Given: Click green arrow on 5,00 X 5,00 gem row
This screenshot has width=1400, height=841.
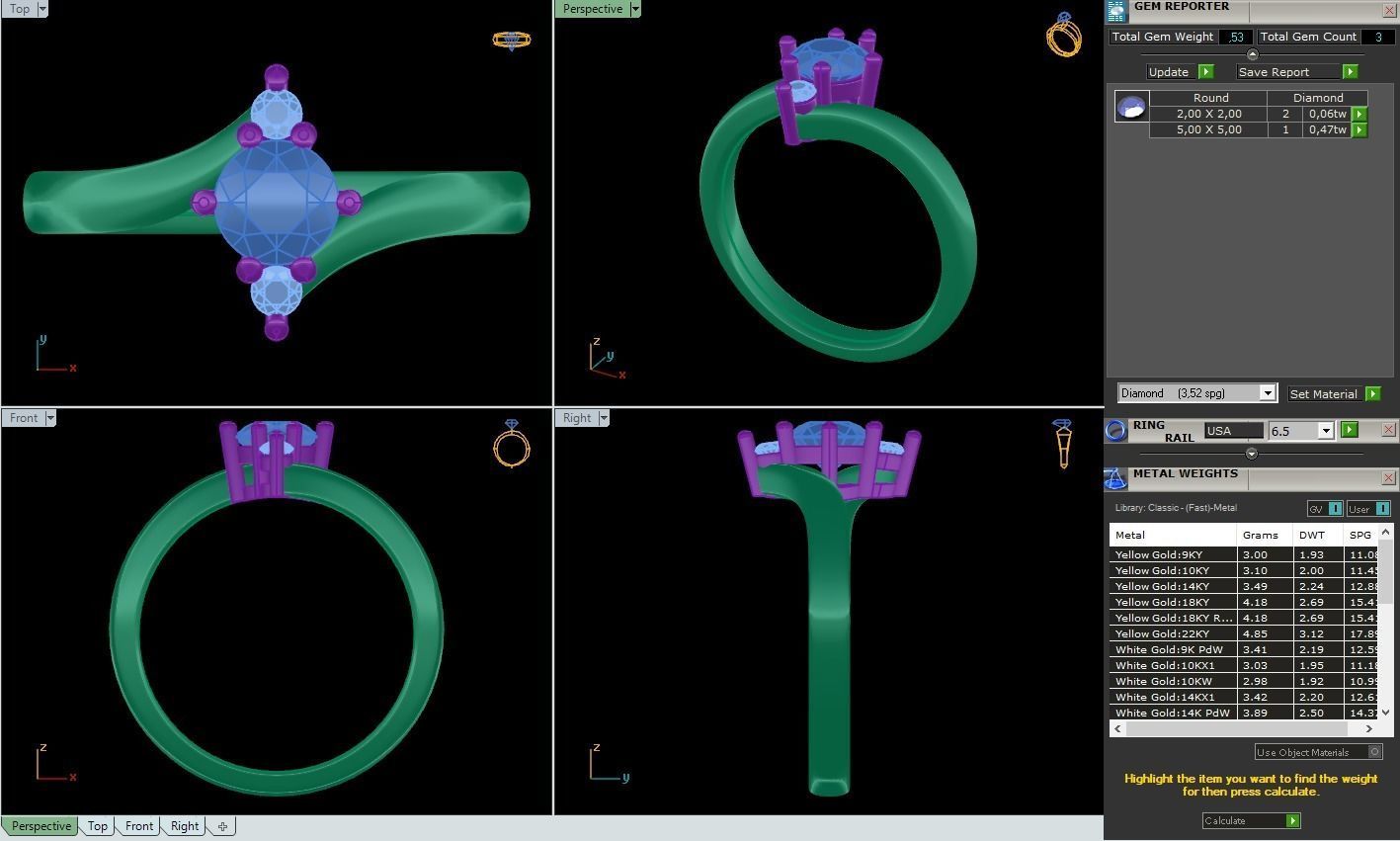Looking at the screenshot, I should (x=1359, y=129).
